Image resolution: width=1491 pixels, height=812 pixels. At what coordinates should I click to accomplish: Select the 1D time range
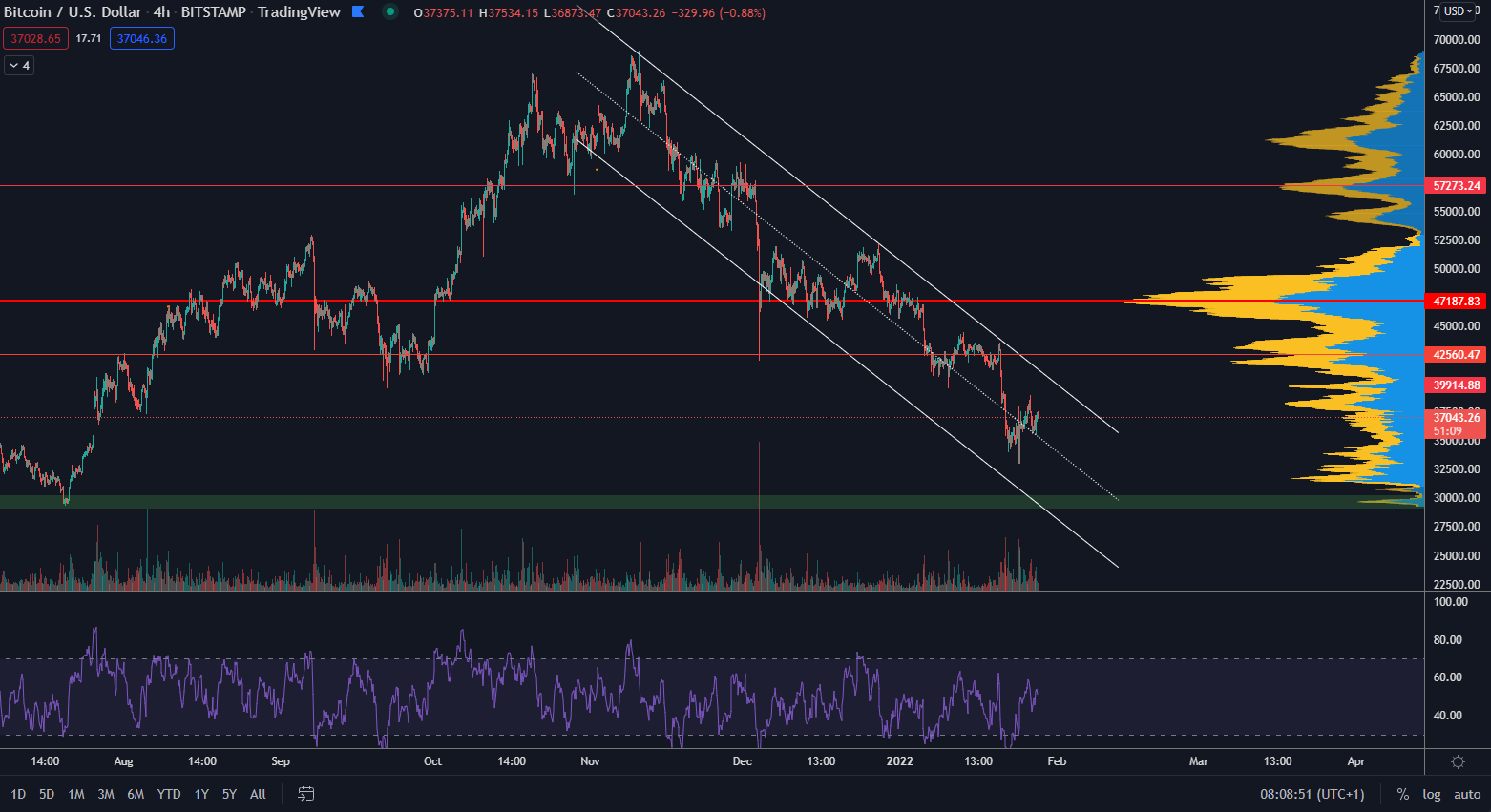(18, 794)
